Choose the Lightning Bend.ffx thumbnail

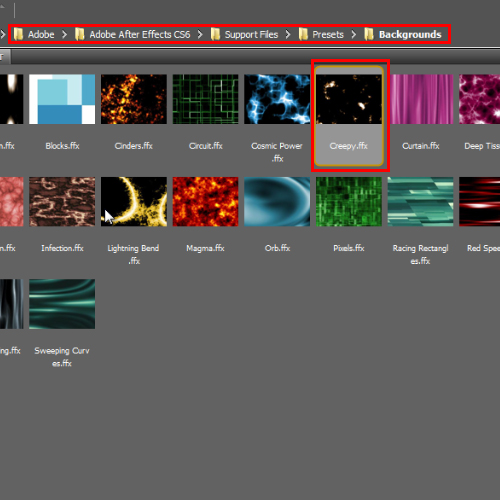pyautogui.click(x=134, y=201)
